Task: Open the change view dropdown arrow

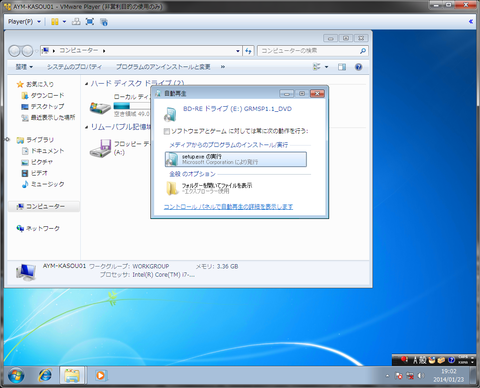Action: [x=327, y=67]
